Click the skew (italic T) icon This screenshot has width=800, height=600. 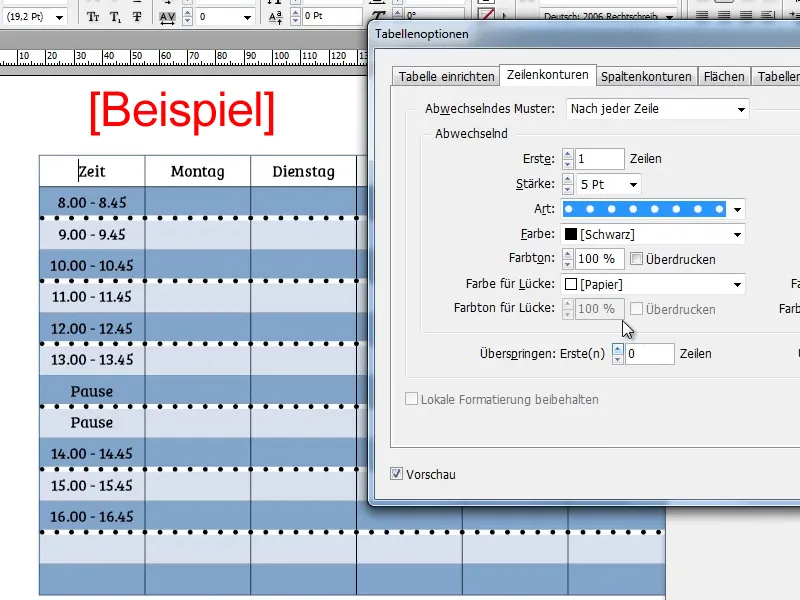pyautogui.click(x=378, y=17)
